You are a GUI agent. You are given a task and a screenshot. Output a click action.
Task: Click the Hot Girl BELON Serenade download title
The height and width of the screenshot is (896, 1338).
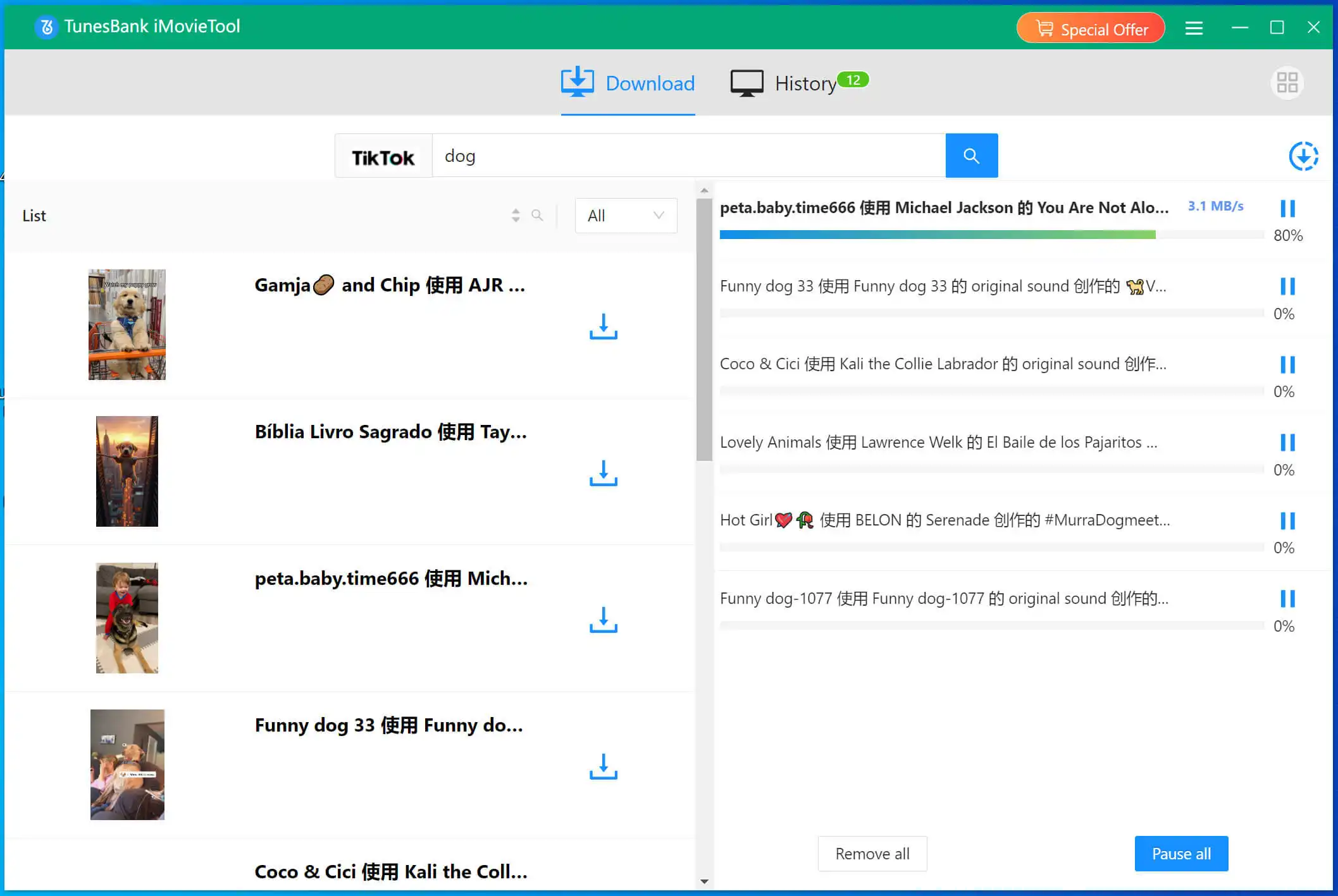coord(945,520)
